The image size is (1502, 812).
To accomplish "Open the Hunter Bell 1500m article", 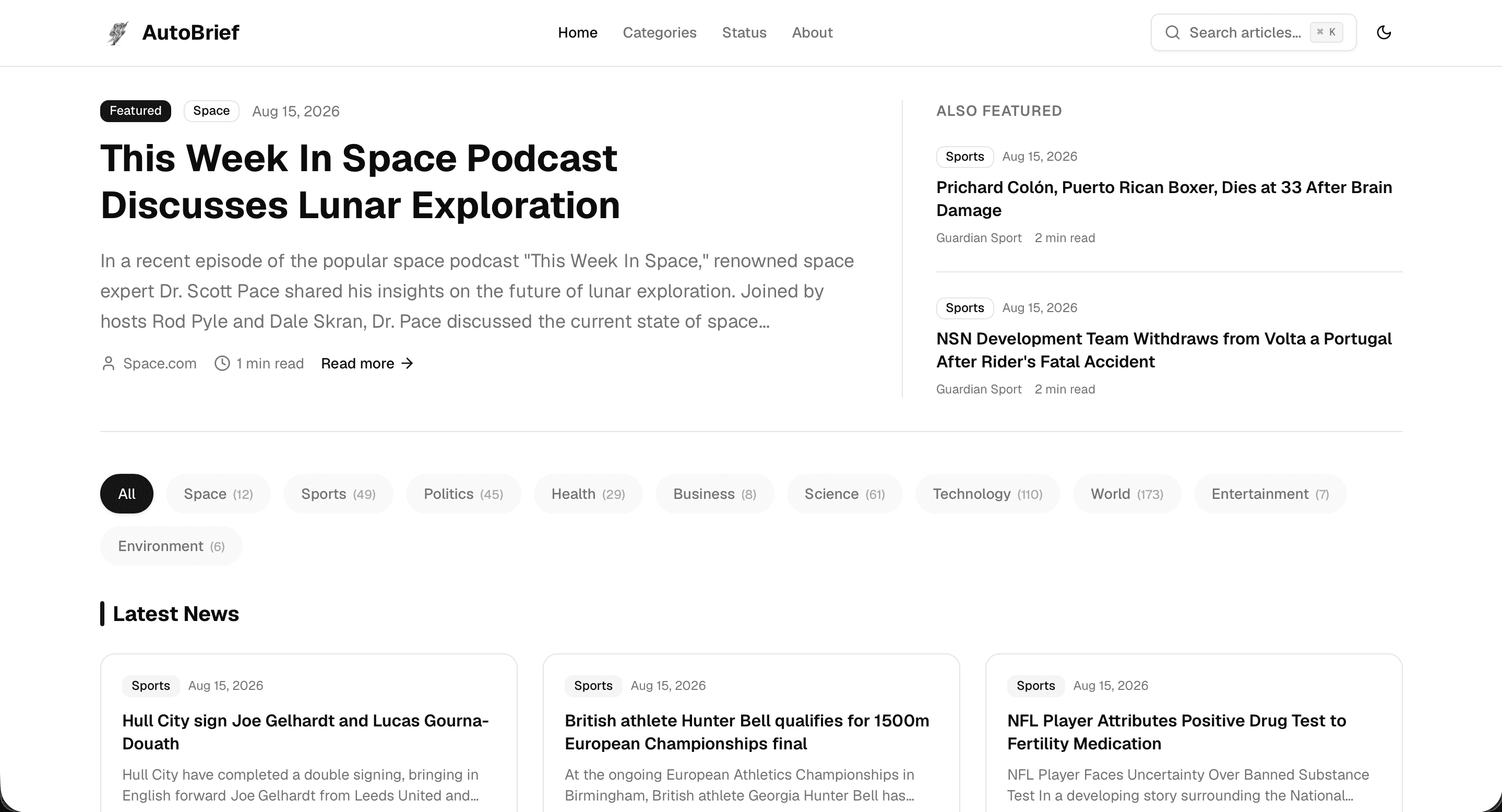I will click(747, 732).
